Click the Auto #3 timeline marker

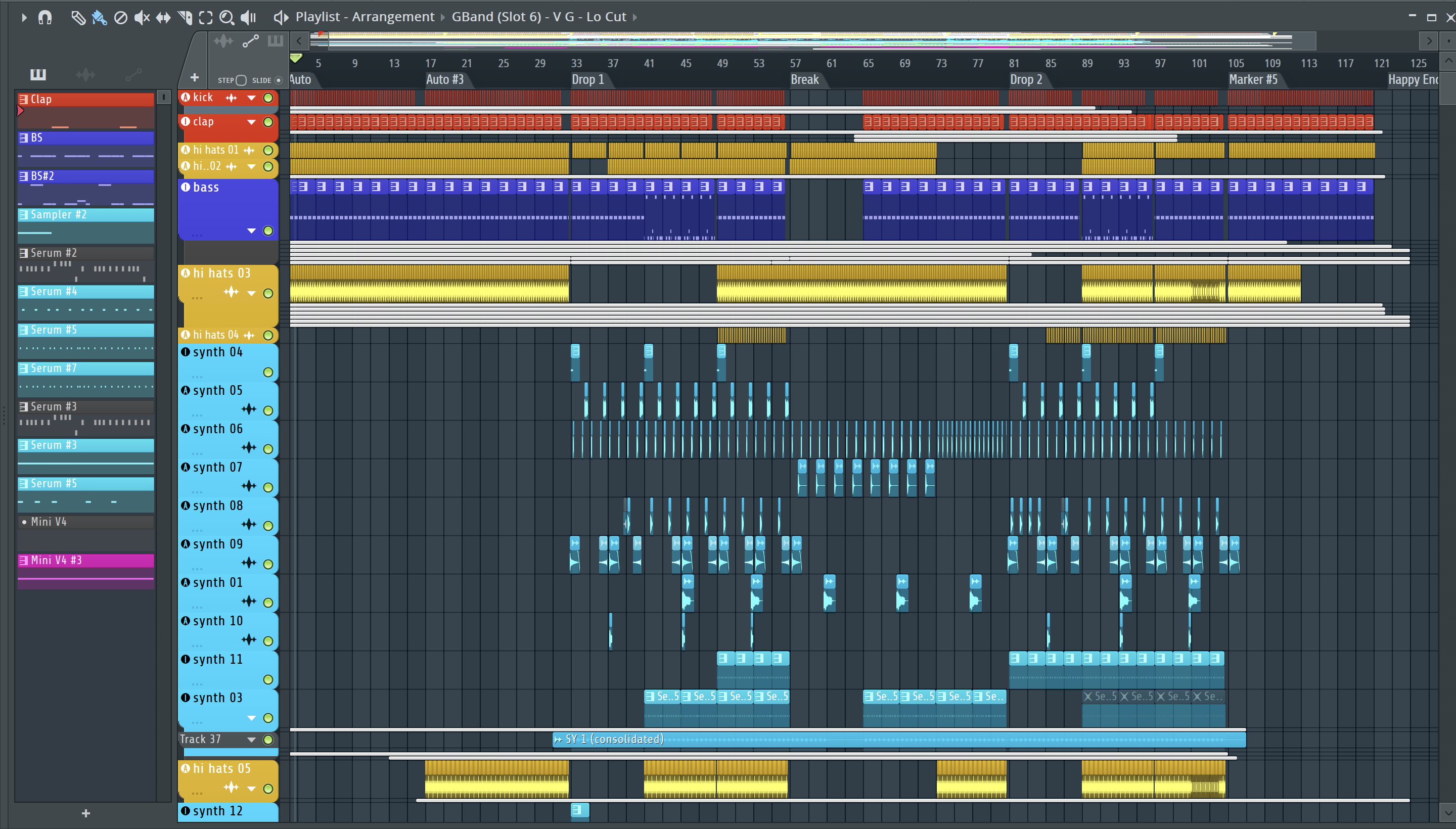(x=445, y=80)
